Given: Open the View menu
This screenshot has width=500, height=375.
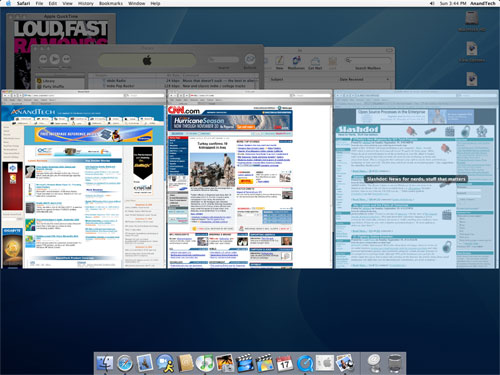Looking at the screenshot, I should tap(67, 3).
